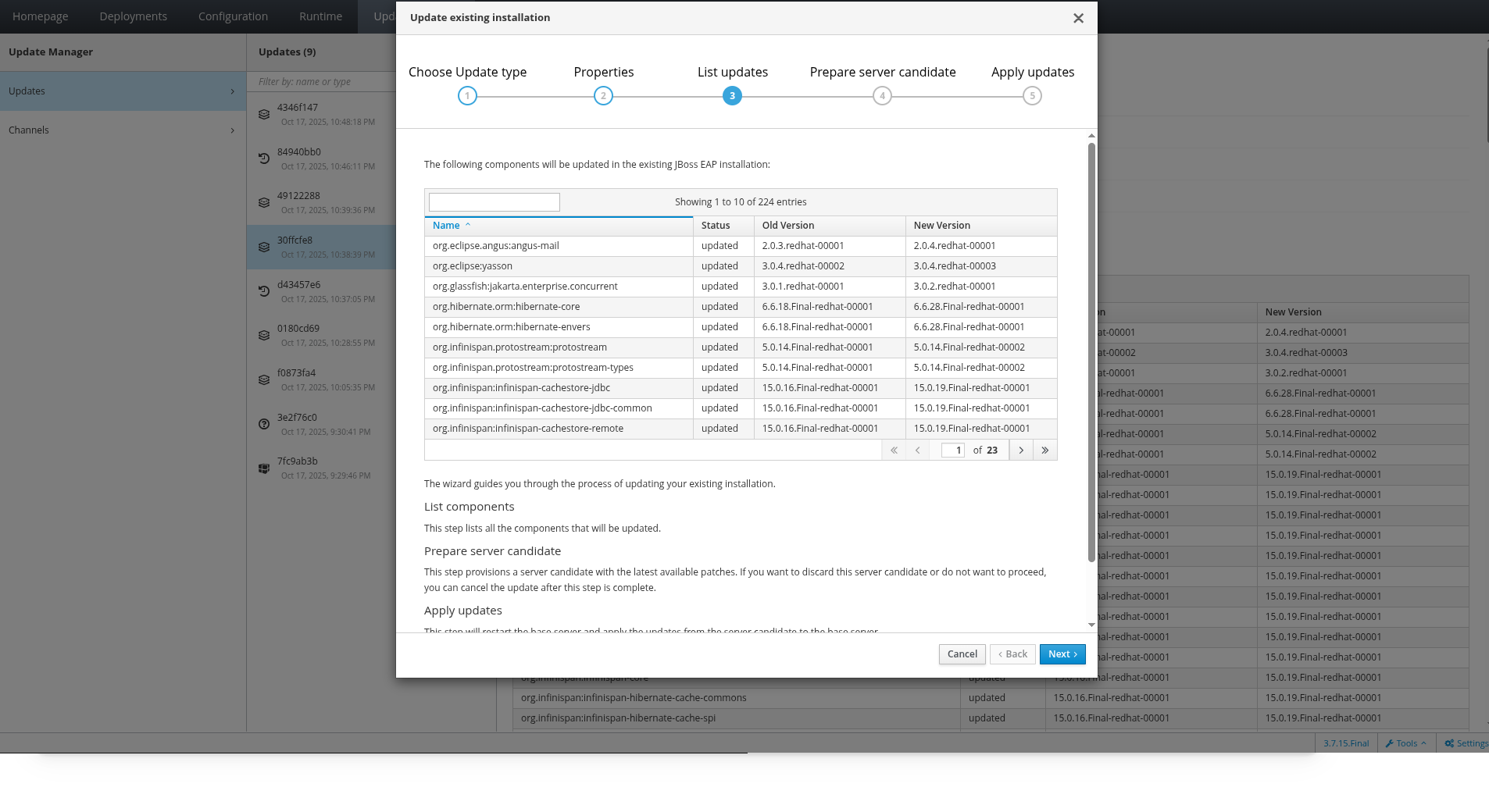Click the icon beside update 49122288
The height and width of the screenshot is (812, 1489).
(x=264, y=202)
